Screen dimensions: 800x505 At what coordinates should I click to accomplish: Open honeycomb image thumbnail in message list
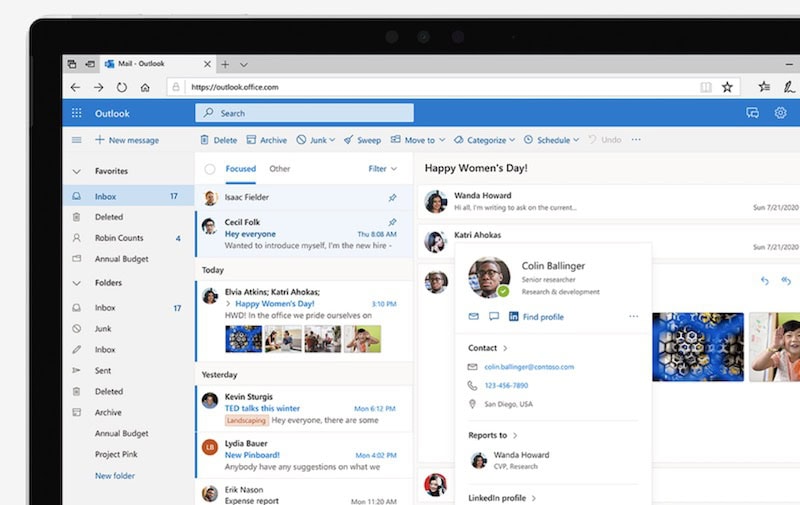pyautogui.click(x=243, y=339)
